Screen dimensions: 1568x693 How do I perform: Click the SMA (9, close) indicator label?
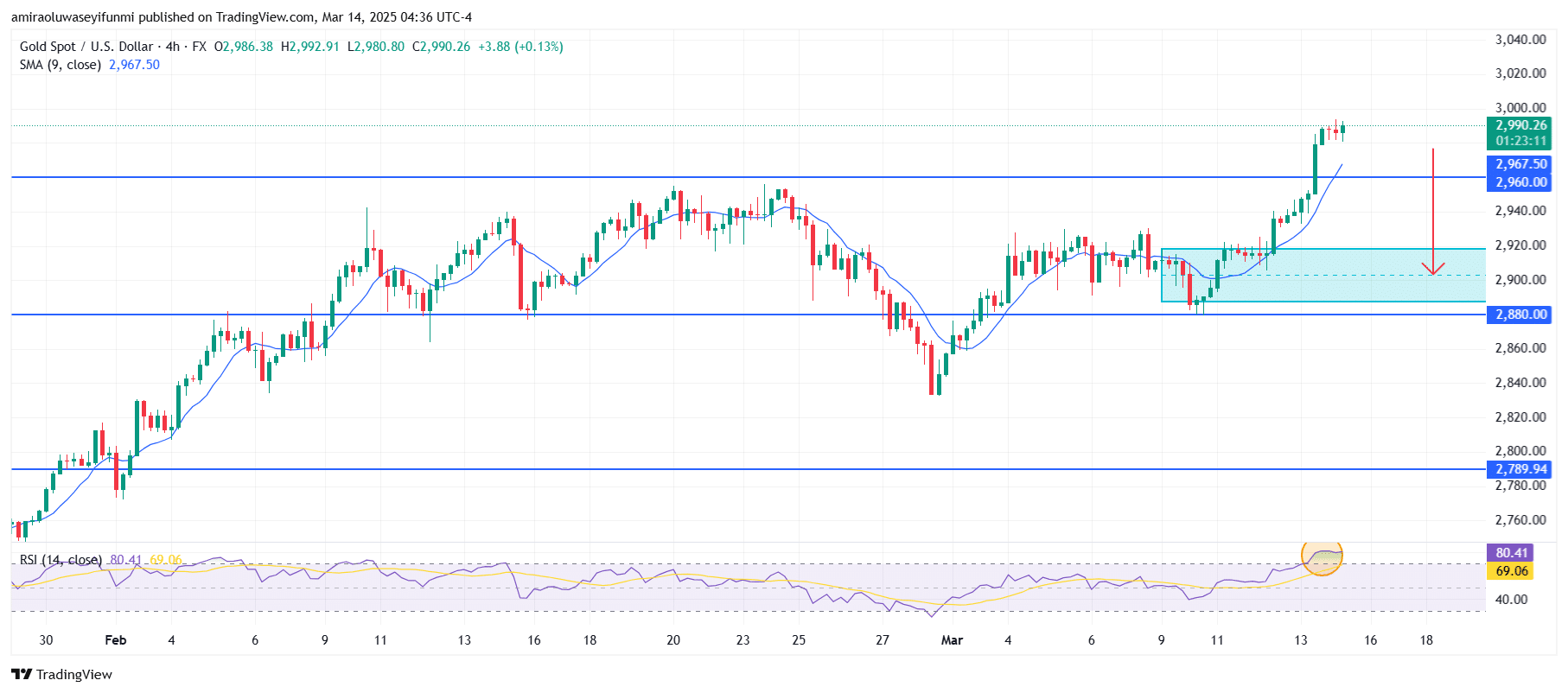coord(61,65)
